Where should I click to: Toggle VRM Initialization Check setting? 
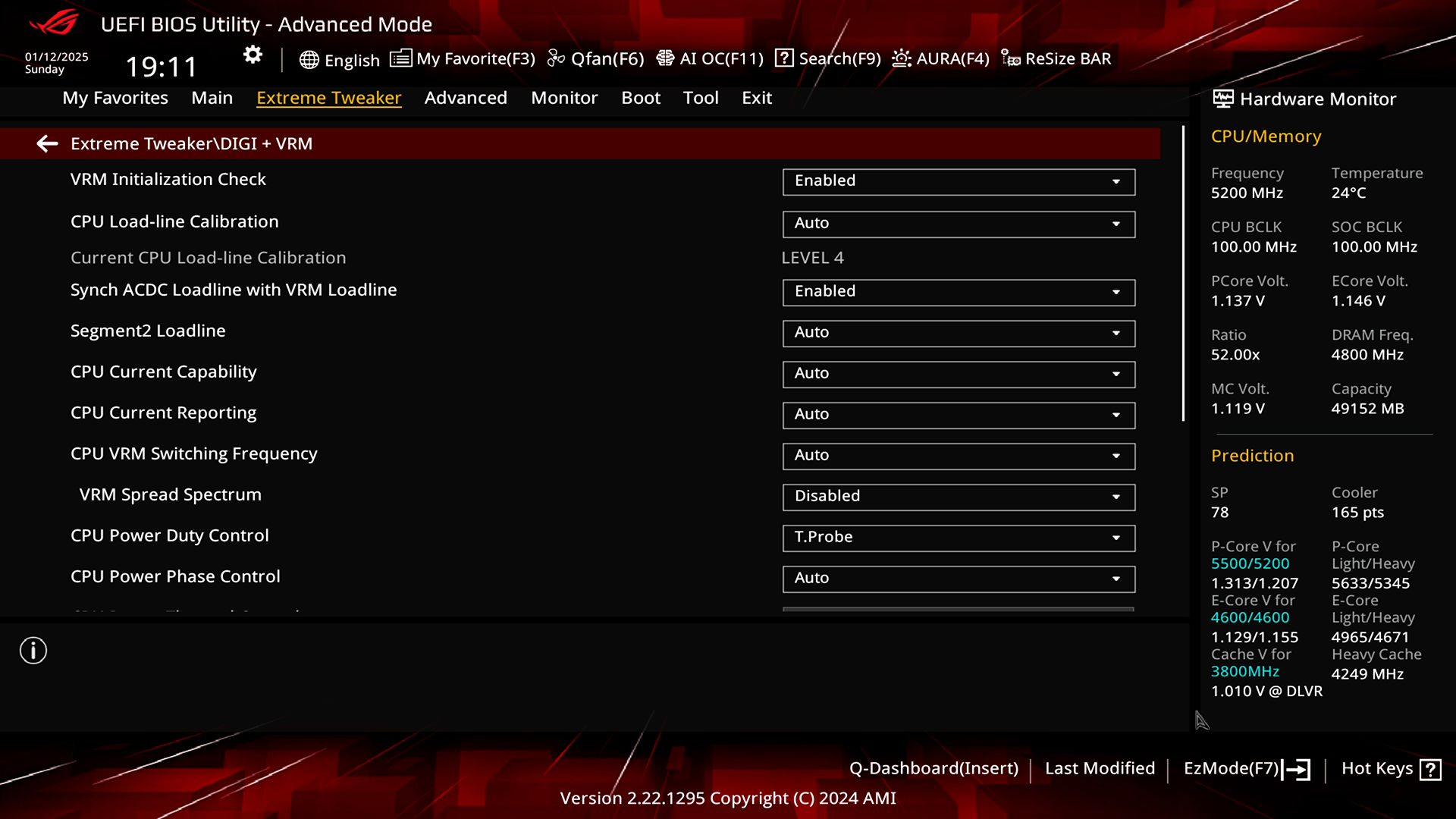[x=958, y=180]
